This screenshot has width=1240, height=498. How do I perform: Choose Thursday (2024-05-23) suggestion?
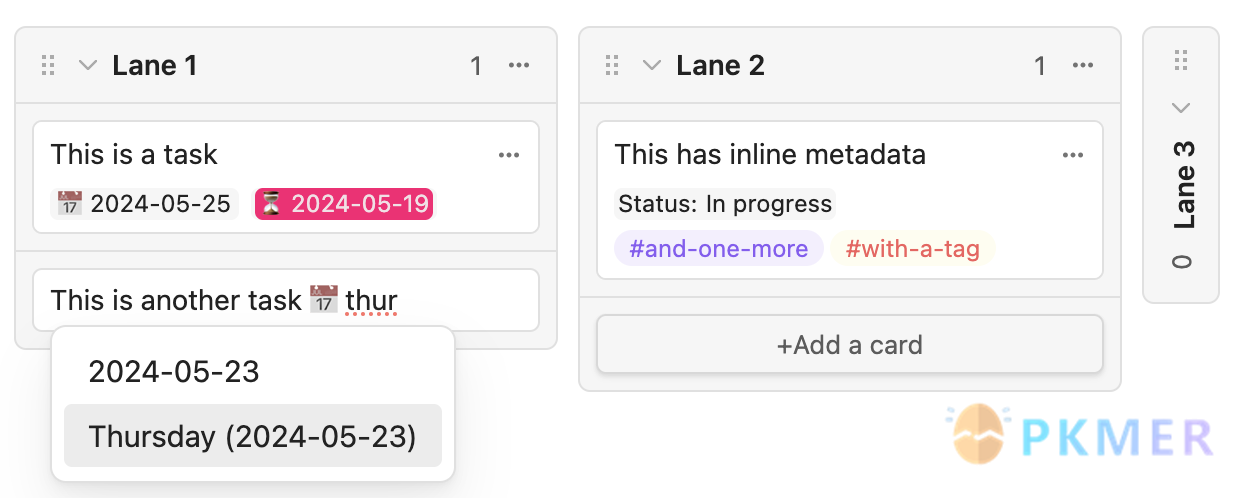253,436
